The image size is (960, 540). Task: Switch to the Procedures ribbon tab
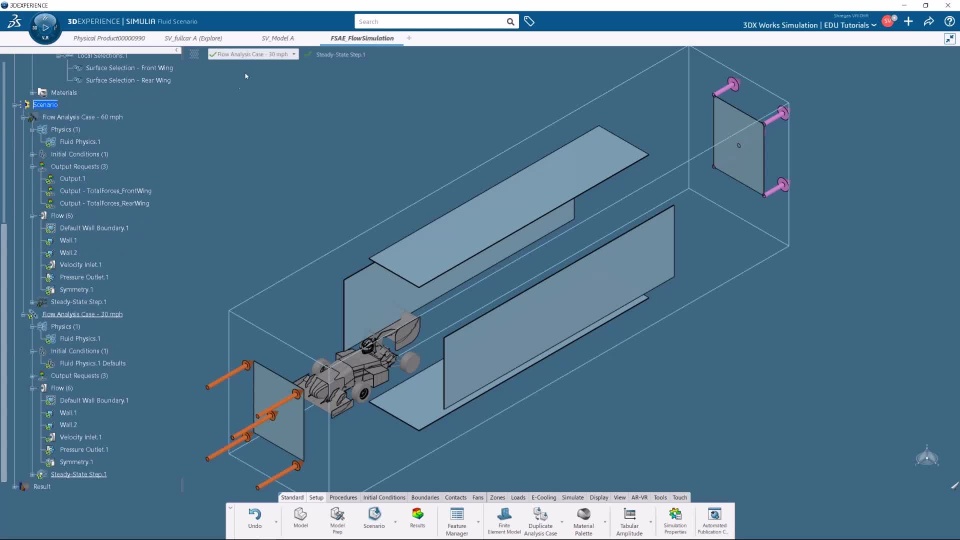343,497
